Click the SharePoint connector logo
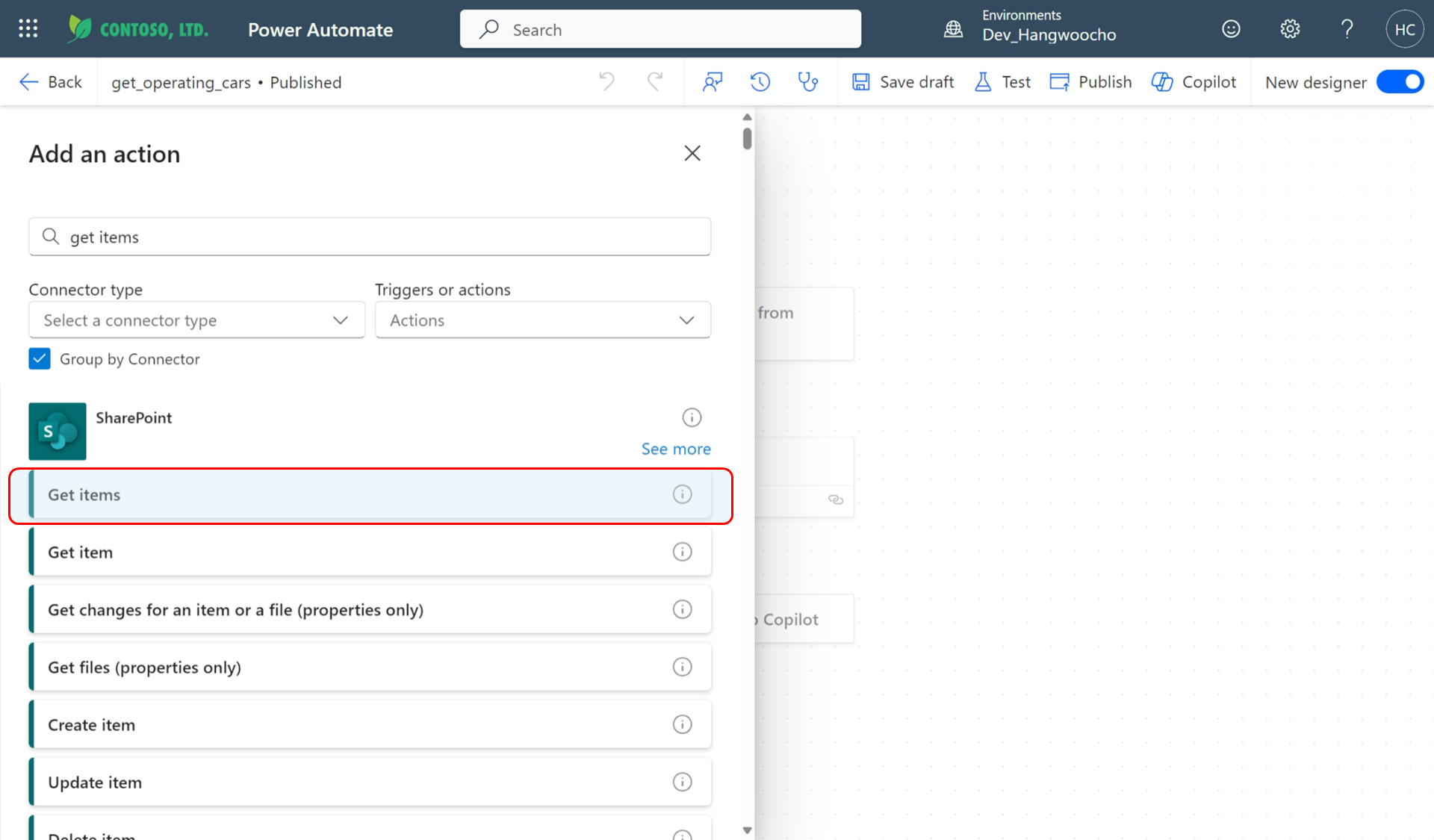The height and width of the screenshot is (840, 1434). click(x=58, y=432)
